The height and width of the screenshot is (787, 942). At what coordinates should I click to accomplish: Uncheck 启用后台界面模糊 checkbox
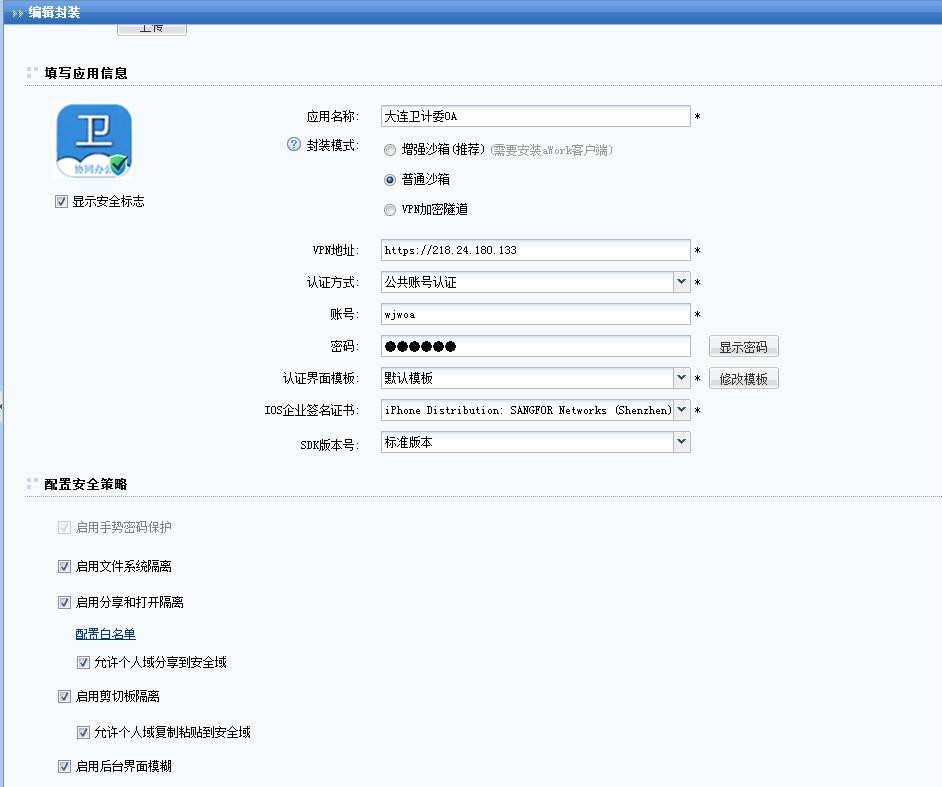(x=65, y=767)
